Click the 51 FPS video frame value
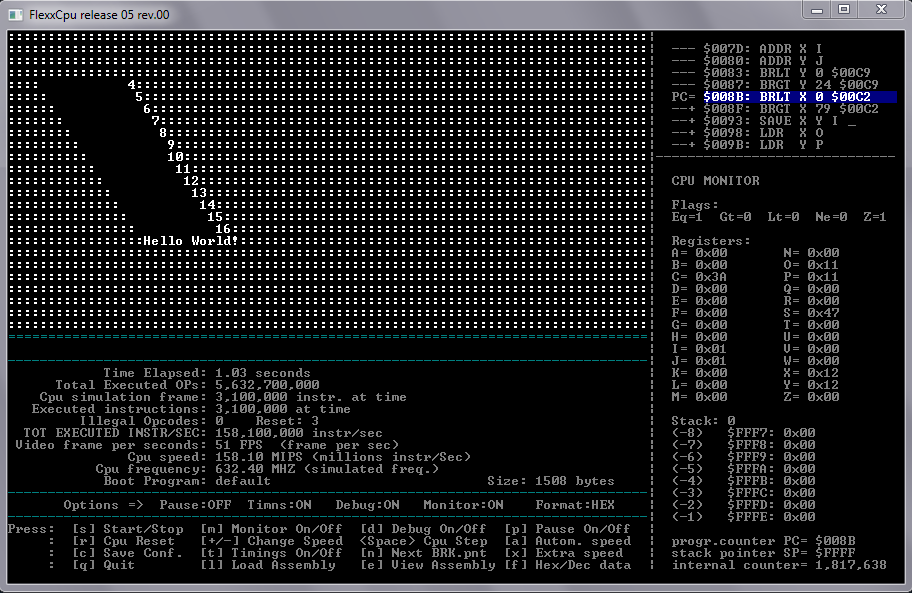 coord(239,445)
